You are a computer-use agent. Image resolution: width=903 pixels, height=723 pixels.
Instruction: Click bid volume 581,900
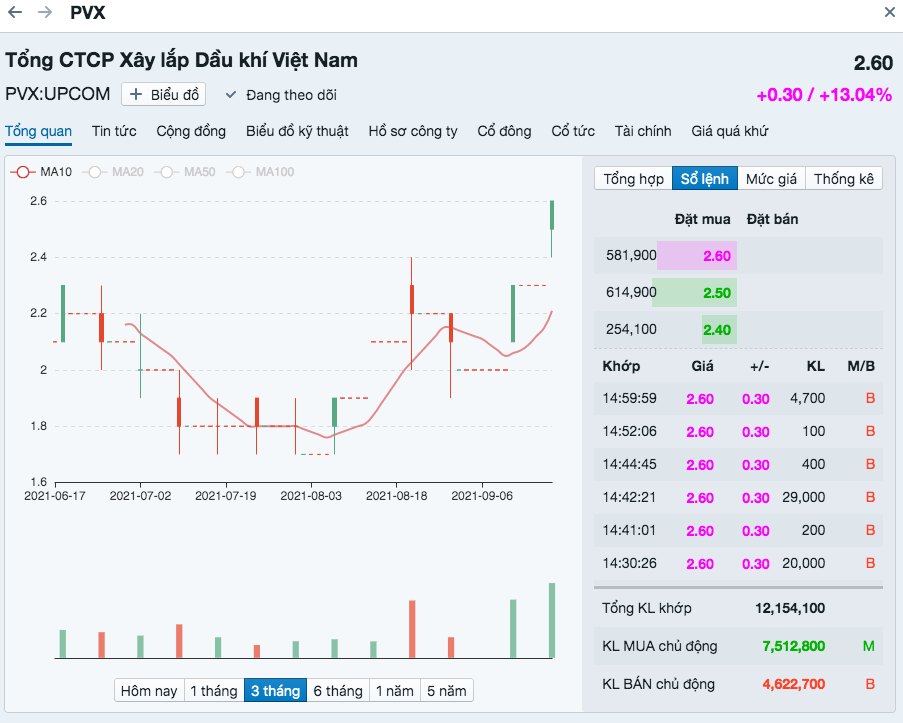click(x=631, y=255)
